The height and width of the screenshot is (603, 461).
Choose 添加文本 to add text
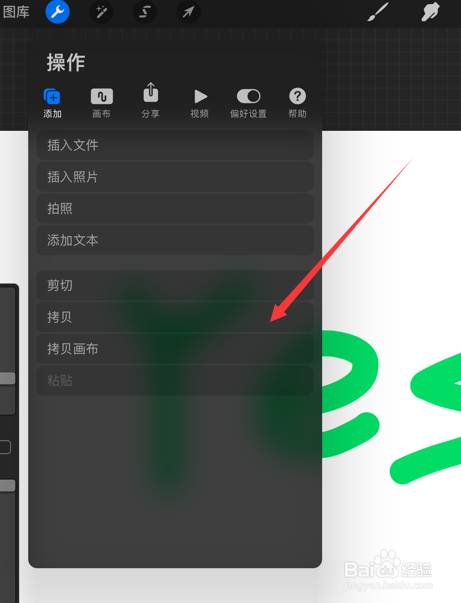pyautogui.click(x=175, y=240)
